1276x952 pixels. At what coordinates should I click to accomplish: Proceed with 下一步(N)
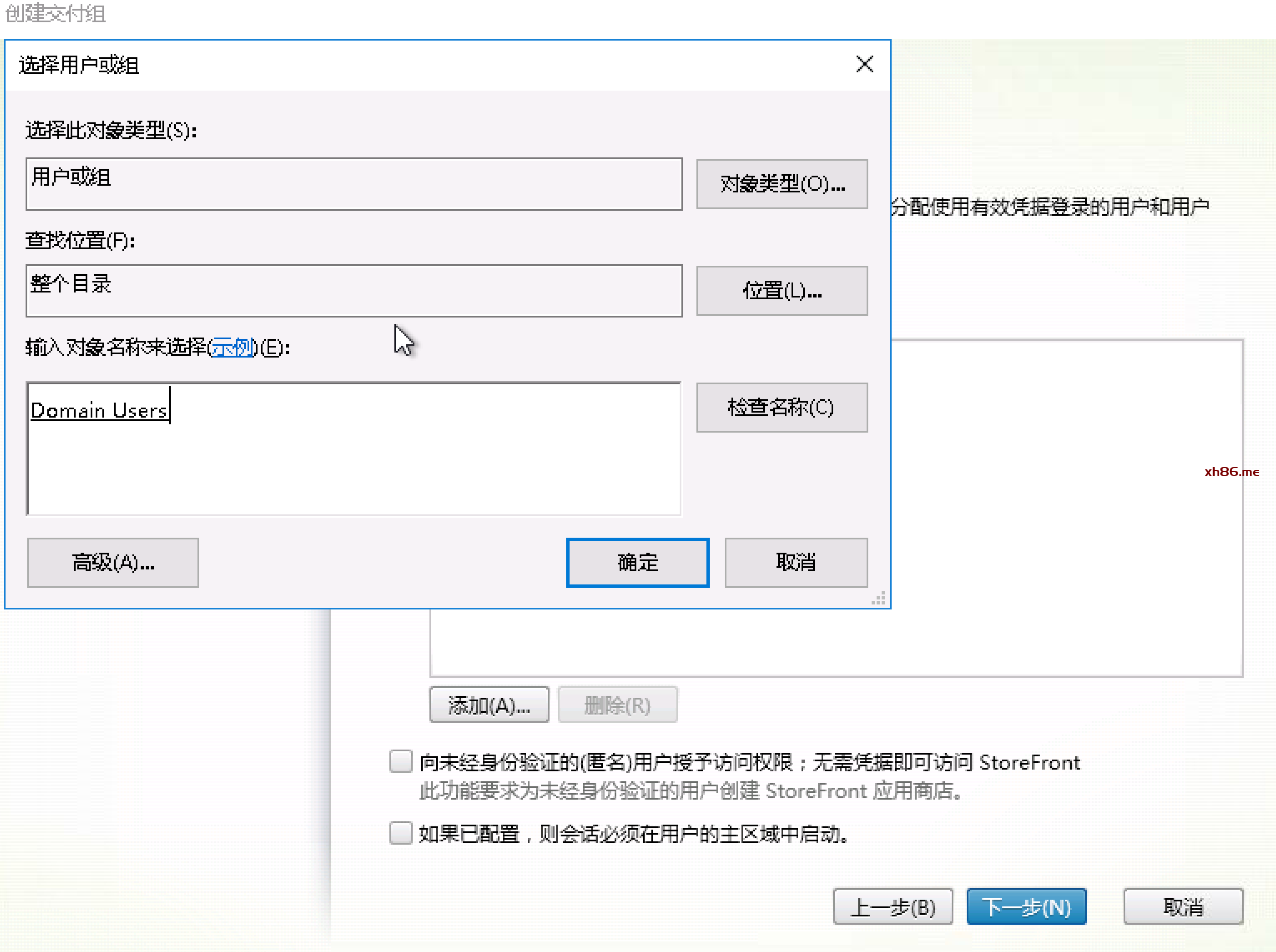pos(1026,907)
